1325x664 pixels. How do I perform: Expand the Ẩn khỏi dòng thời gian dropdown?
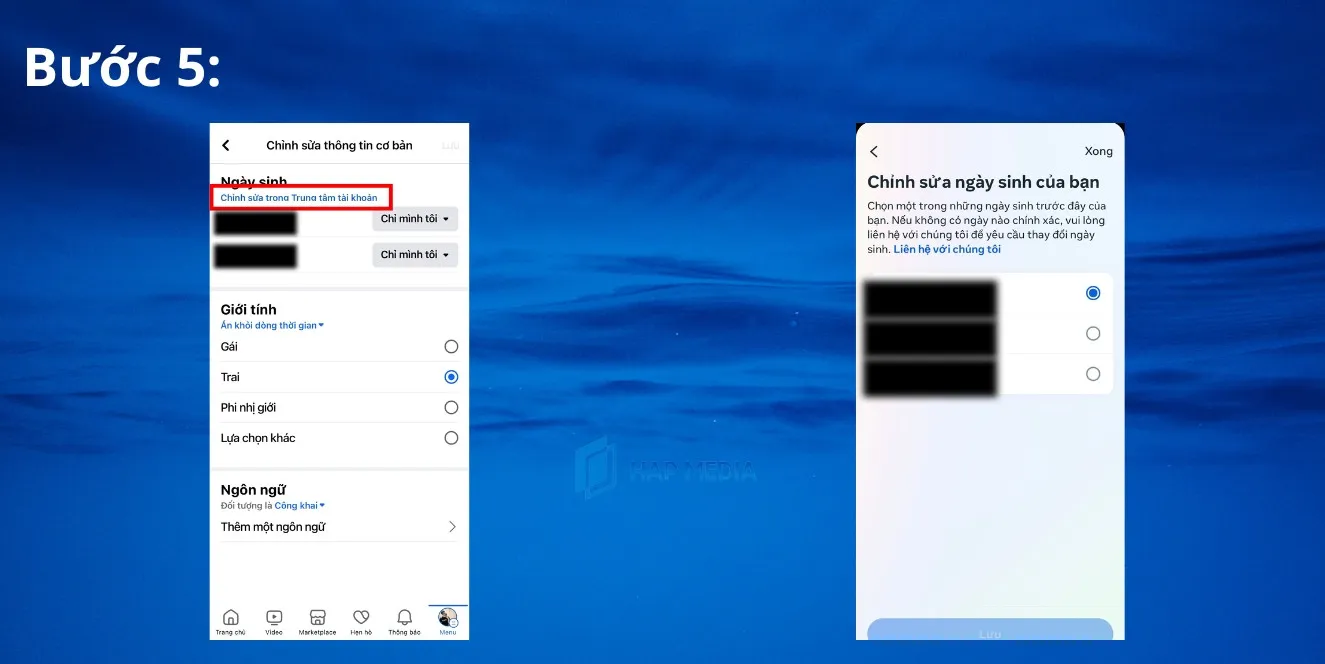(272, 325)
